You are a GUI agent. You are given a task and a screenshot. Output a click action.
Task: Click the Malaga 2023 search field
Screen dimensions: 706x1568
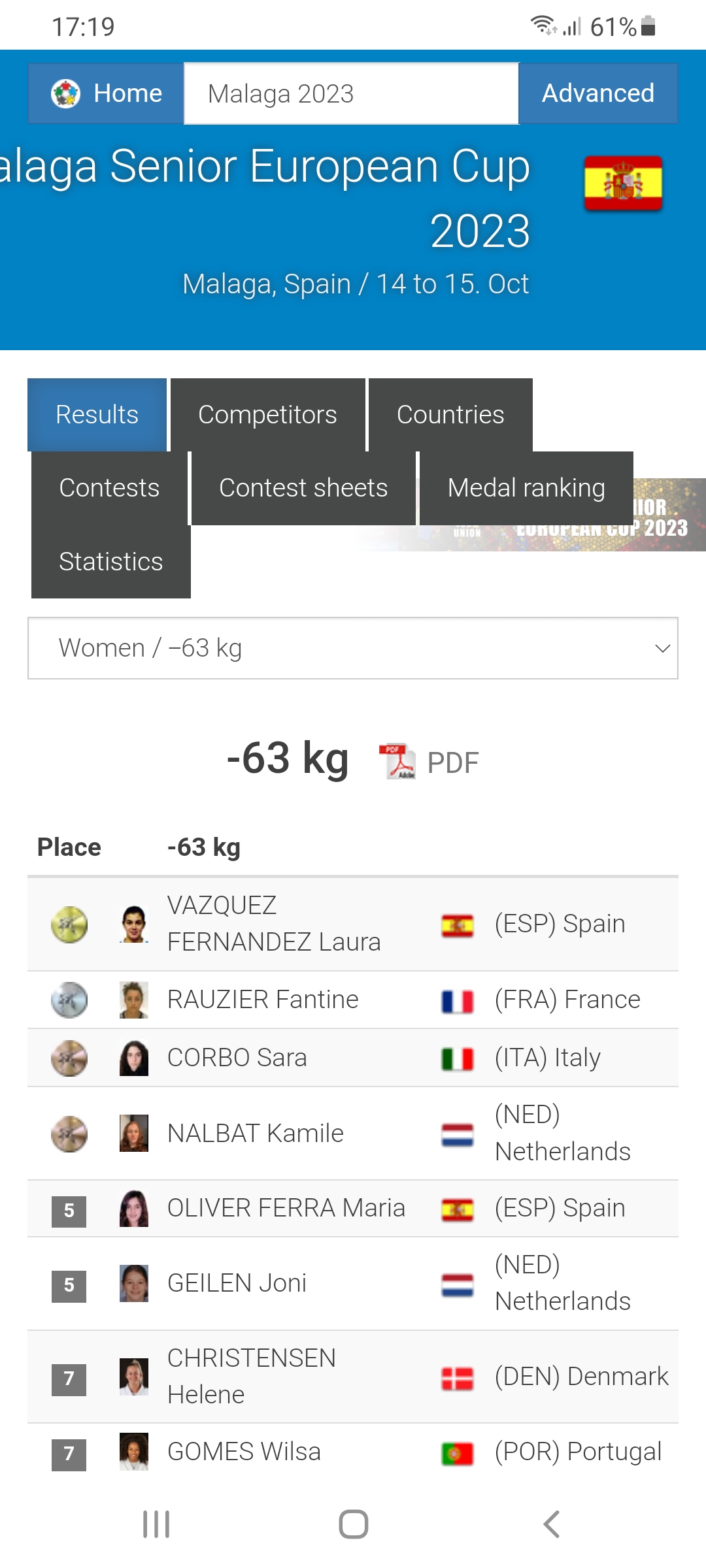tap(351, 93)
